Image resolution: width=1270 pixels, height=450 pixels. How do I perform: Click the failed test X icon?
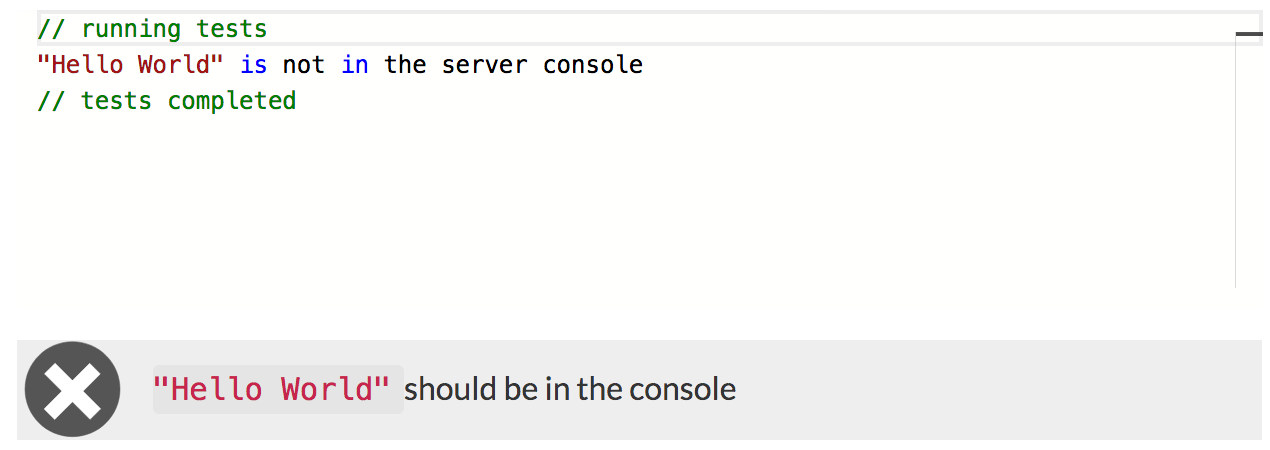pyautogui.click(x=73, y=389)
